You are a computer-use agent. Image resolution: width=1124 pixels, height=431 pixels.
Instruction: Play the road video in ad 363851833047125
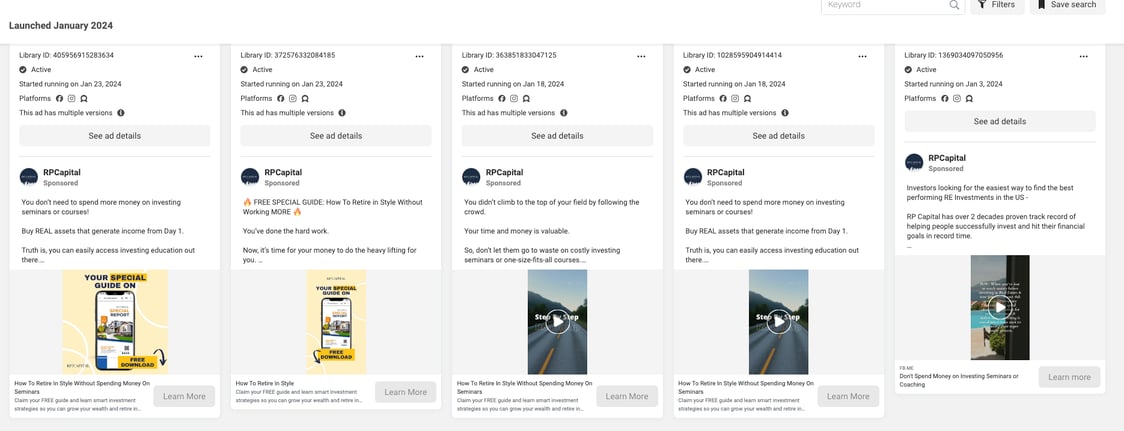coord(558,321)
